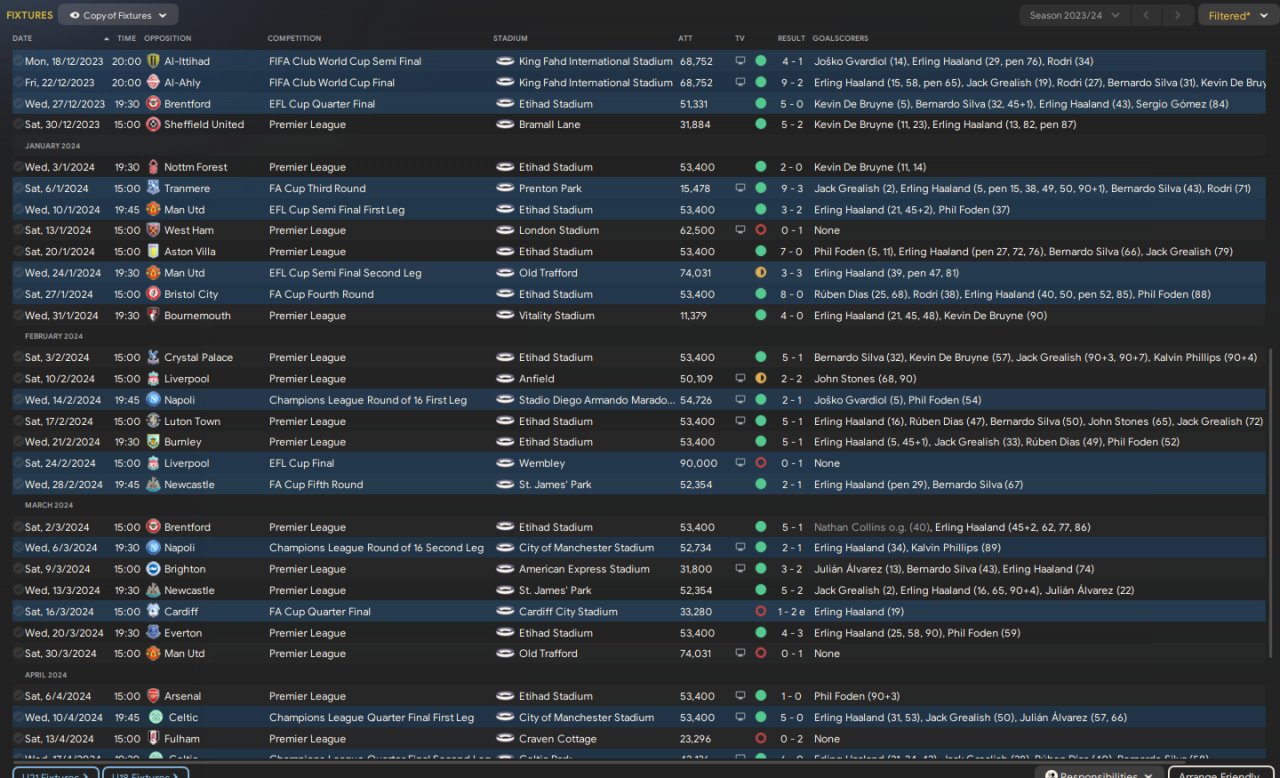Click the Tranmere club badge
The width and height of the screenshot is (1280, 778).
coord(153,188)
